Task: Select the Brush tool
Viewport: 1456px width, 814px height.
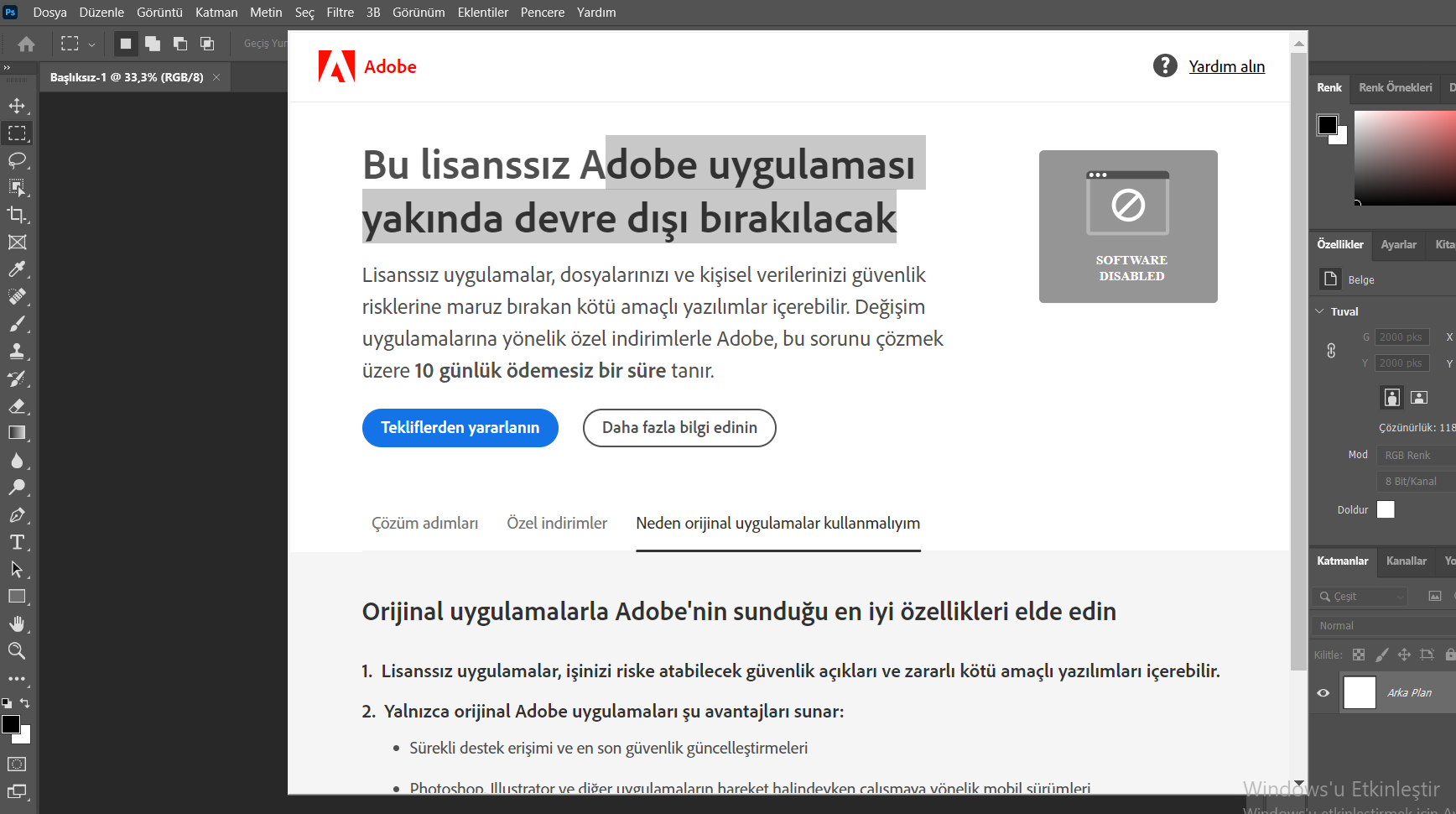Action: point(17,324)
